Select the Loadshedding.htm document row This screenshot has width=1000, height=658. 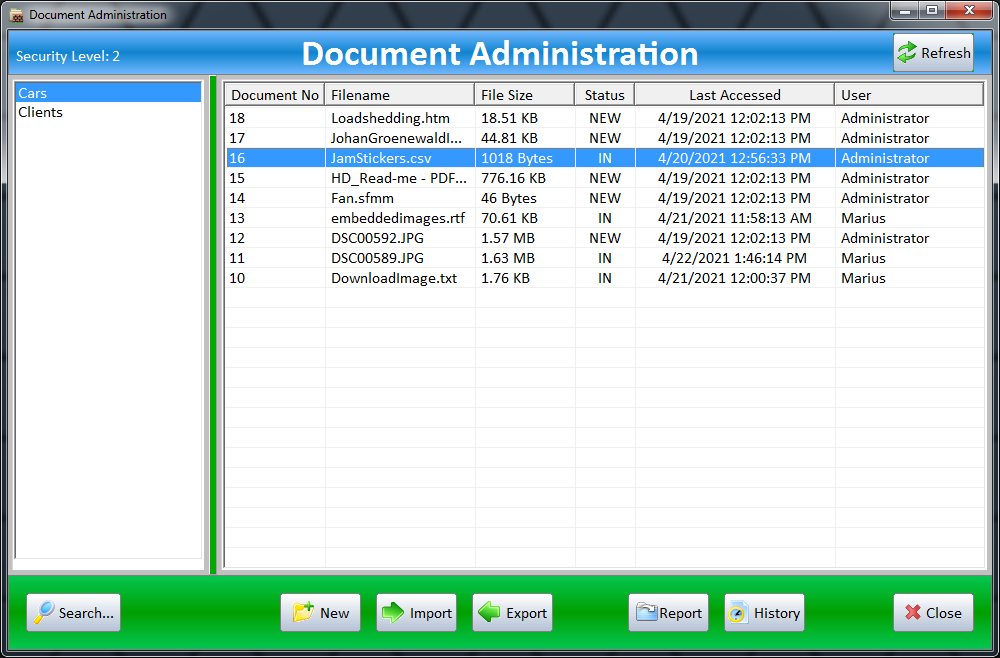pyautogui.click(x=390, y=118)
